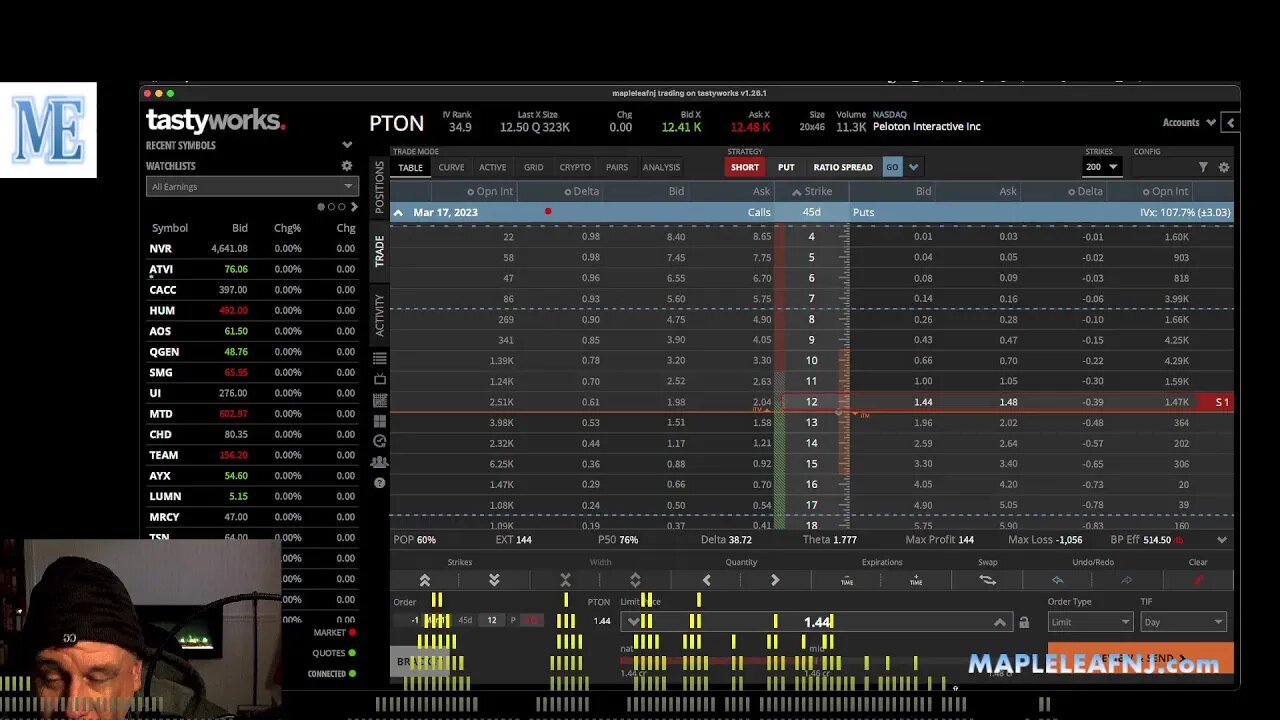This screenshot has height=720, width=1280.
Task: Redo order change arrow
Action: [1127, 580]
